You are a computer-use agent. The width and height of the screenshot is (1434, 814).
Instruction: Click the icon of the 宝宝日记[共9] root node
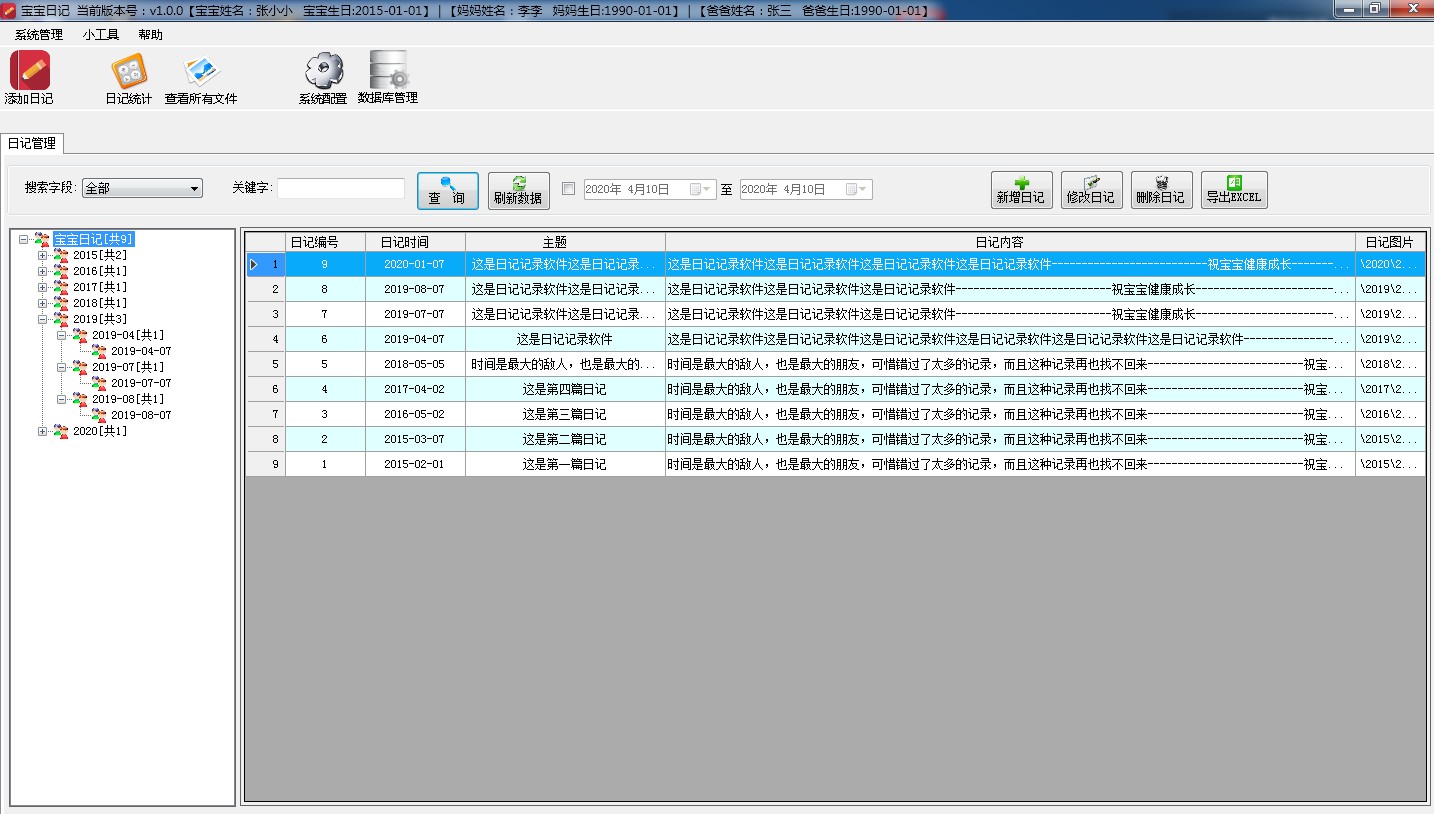point(42,239)
